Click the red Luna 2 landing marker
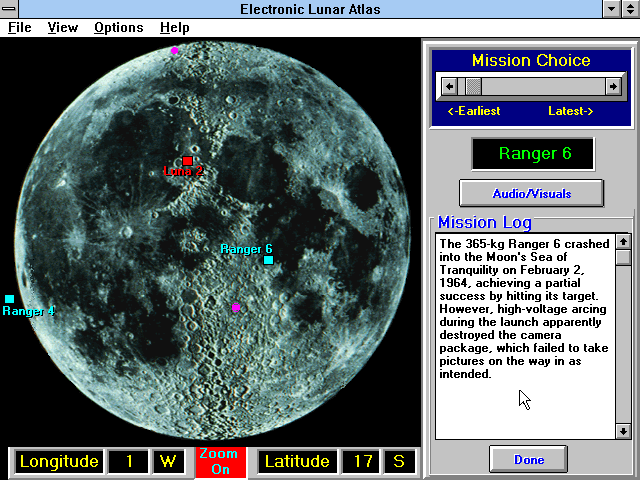640x480 pixels. coord(187,160)
